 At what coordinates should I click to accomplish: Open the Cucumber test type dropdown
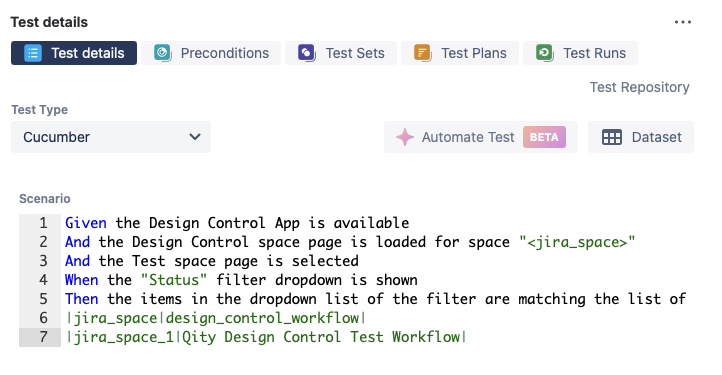[x=111, y=137]
